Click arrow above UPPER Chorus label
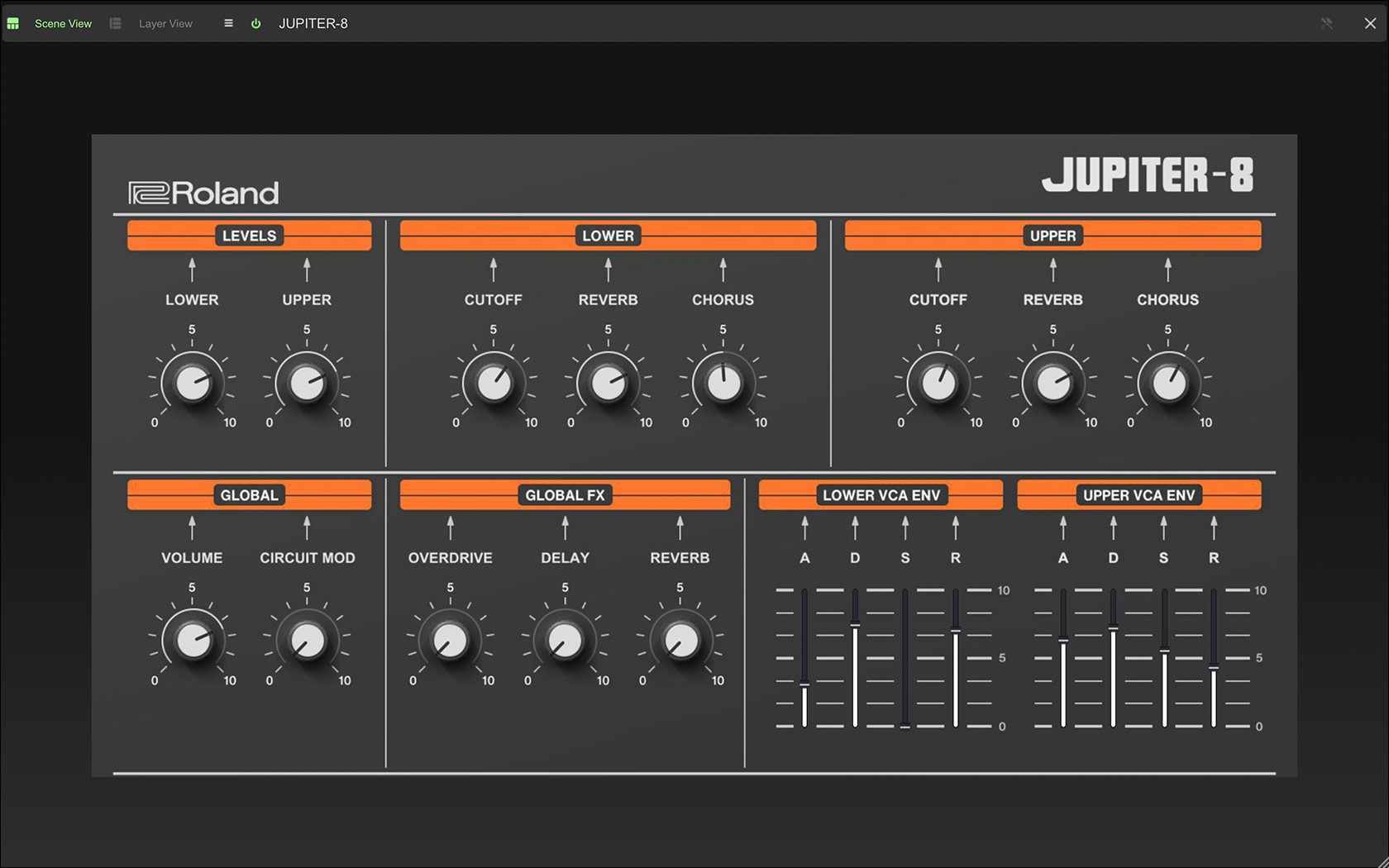Viewport: 1389px width, 868px height. pyautogui.click(x=1167, y=269)
